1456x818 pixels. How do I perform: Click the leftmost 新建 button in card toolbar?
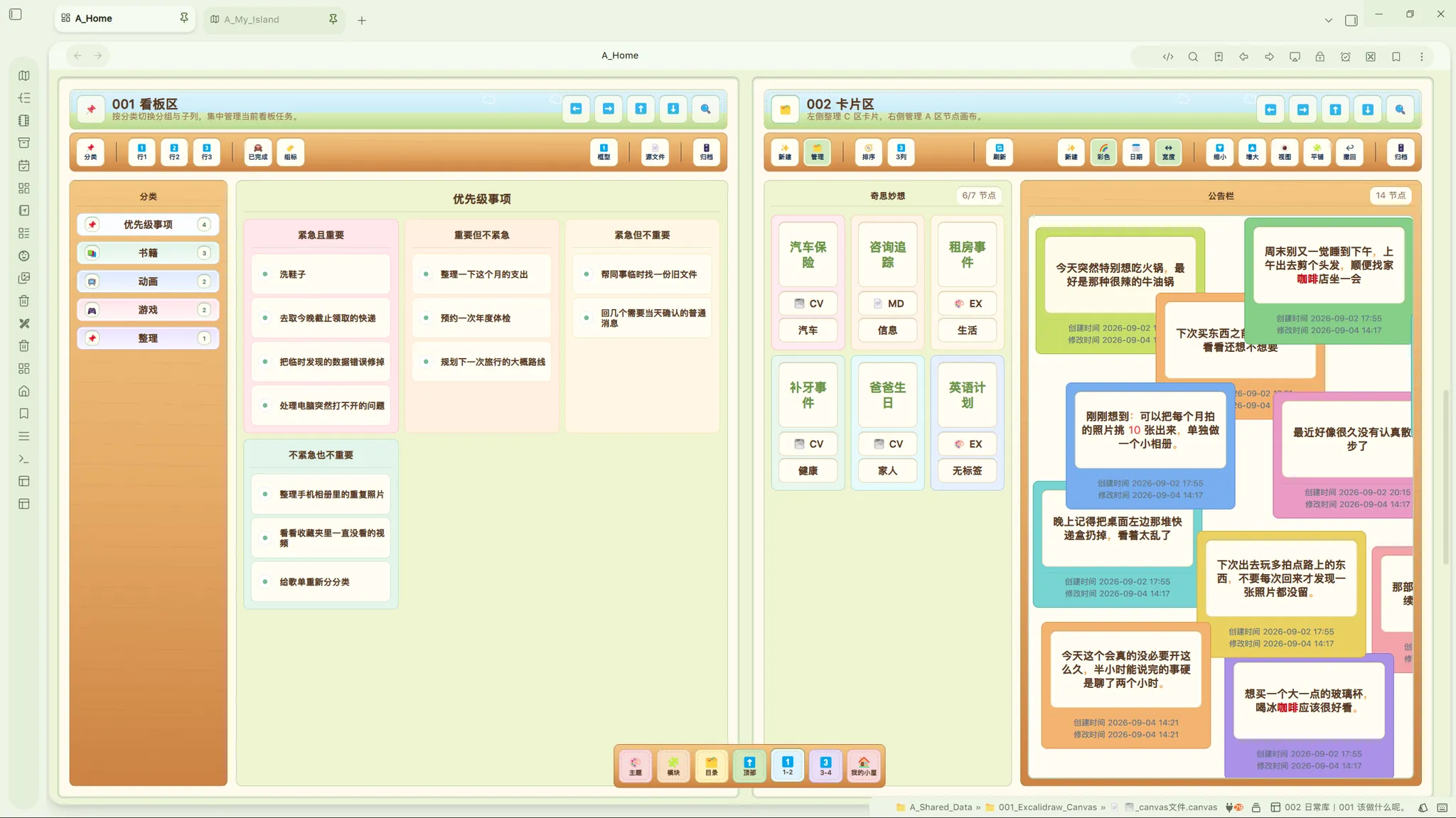click(x=785, y=152)
